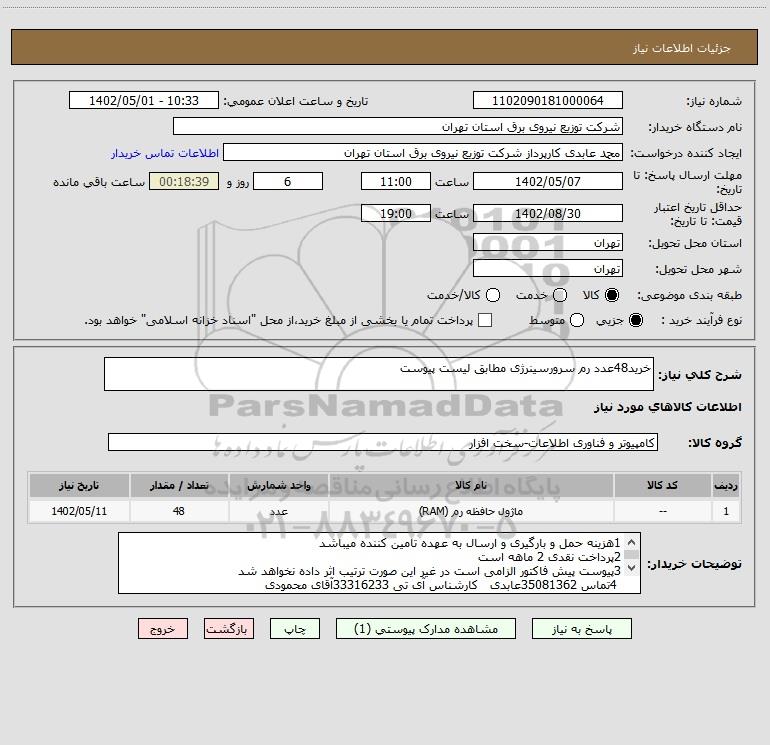Click the گروه کالا field

point(383,442)
